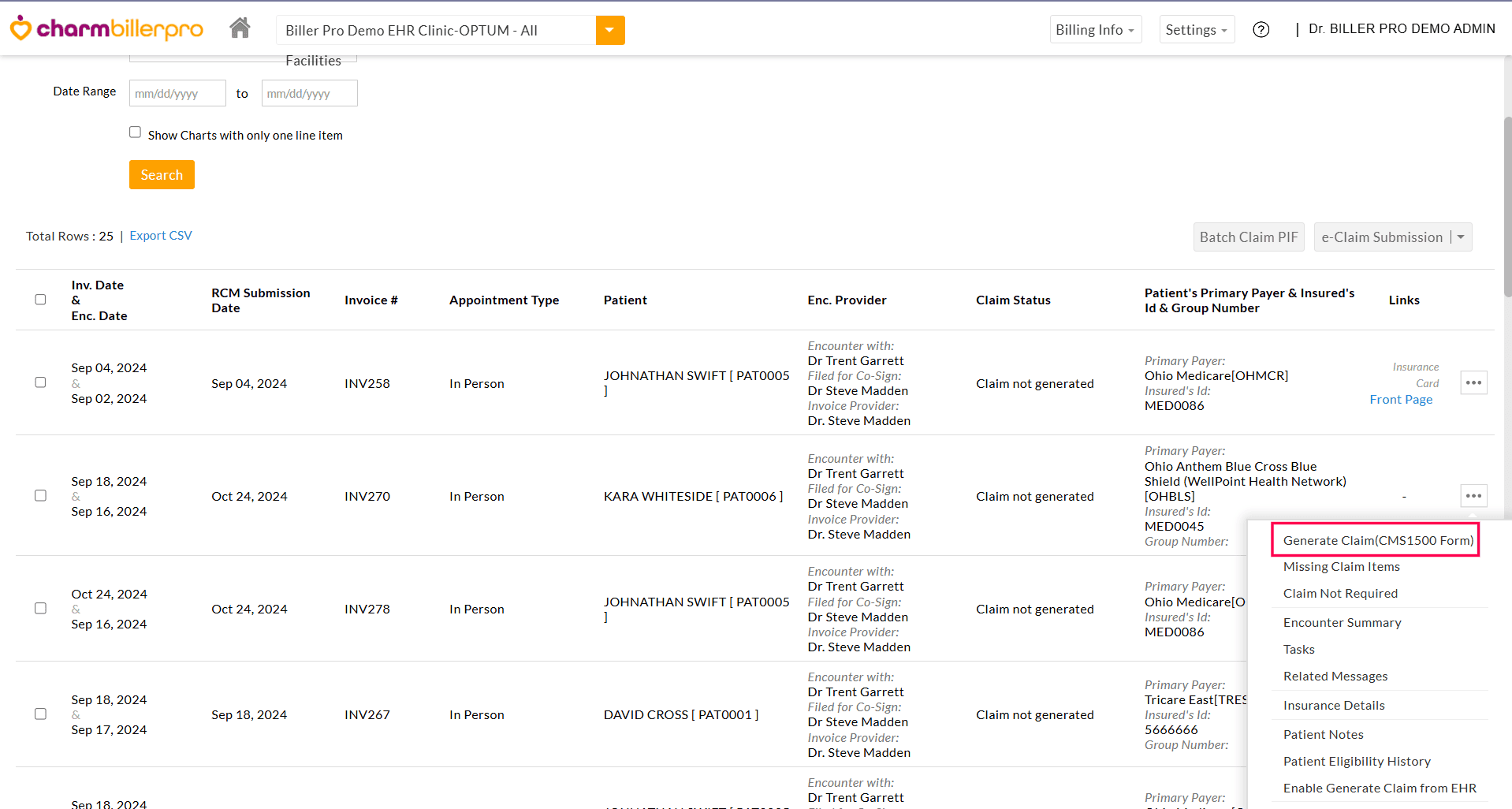1512x809 pixels.
Task: Click invoice number INV258
Action: coord(367,384)
